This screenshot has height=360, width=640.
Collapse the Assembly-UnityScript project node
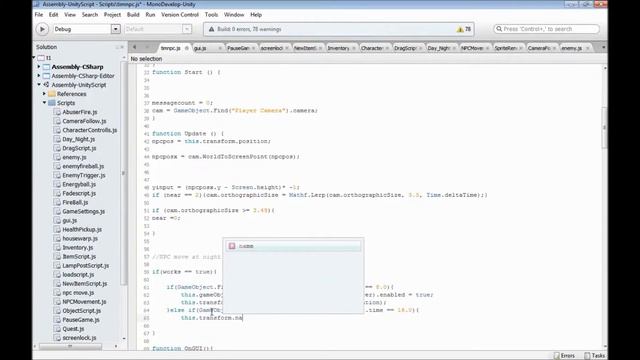pos(39,84)
